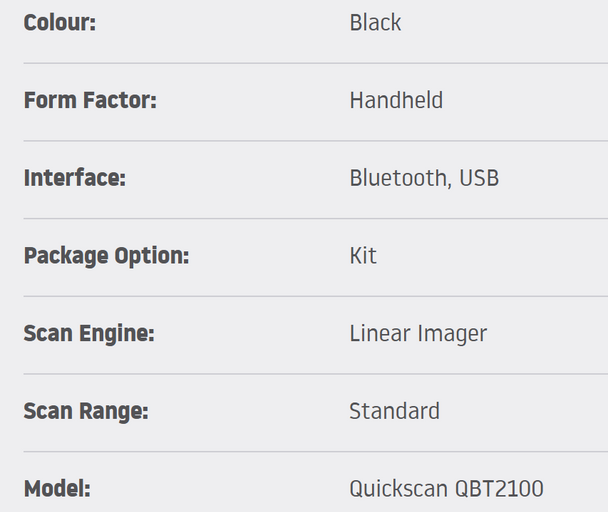Click the Form Factor label

pos(90,100)
